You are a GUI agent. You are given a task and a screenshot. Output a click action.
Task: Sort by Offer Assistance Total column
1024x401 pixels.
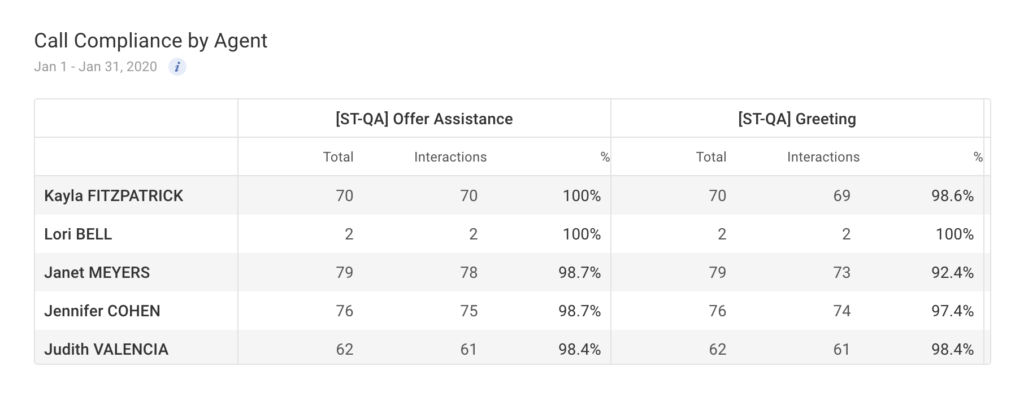point(338,157)
